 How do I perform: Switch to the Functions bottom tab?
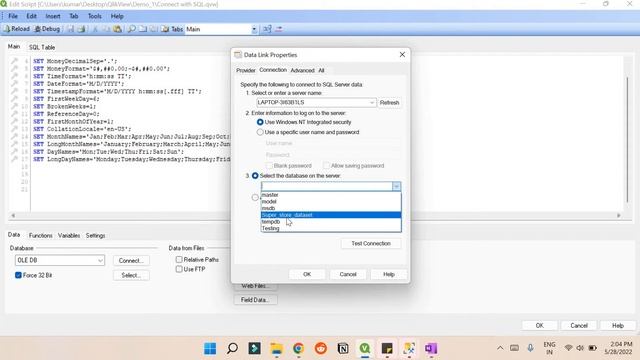(x=40, y=236)
